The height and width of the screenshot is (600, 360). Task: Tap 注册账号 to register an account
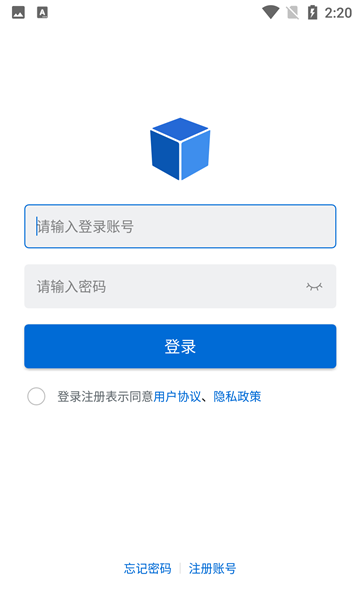(212, 568)
